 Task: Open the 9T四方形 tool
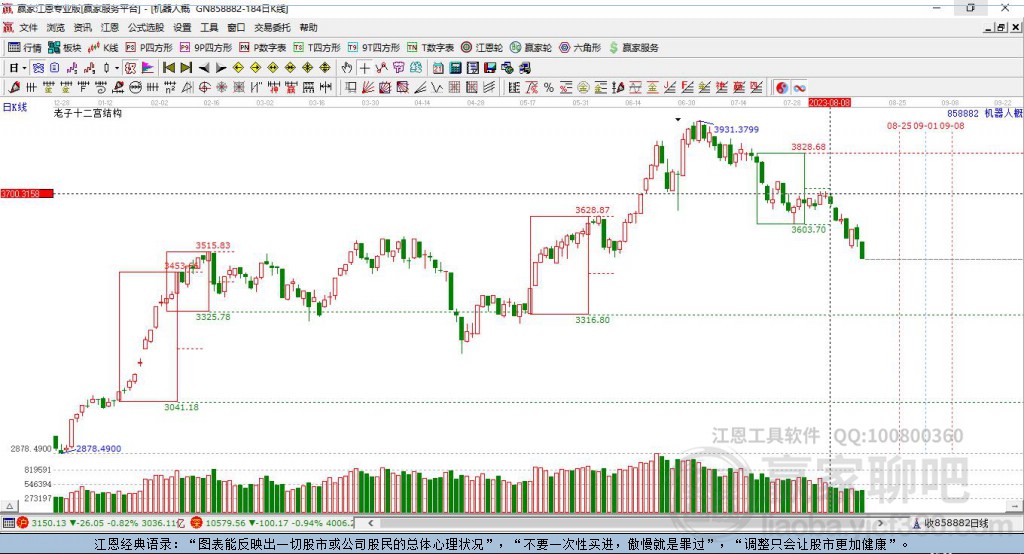pos(374,48)
